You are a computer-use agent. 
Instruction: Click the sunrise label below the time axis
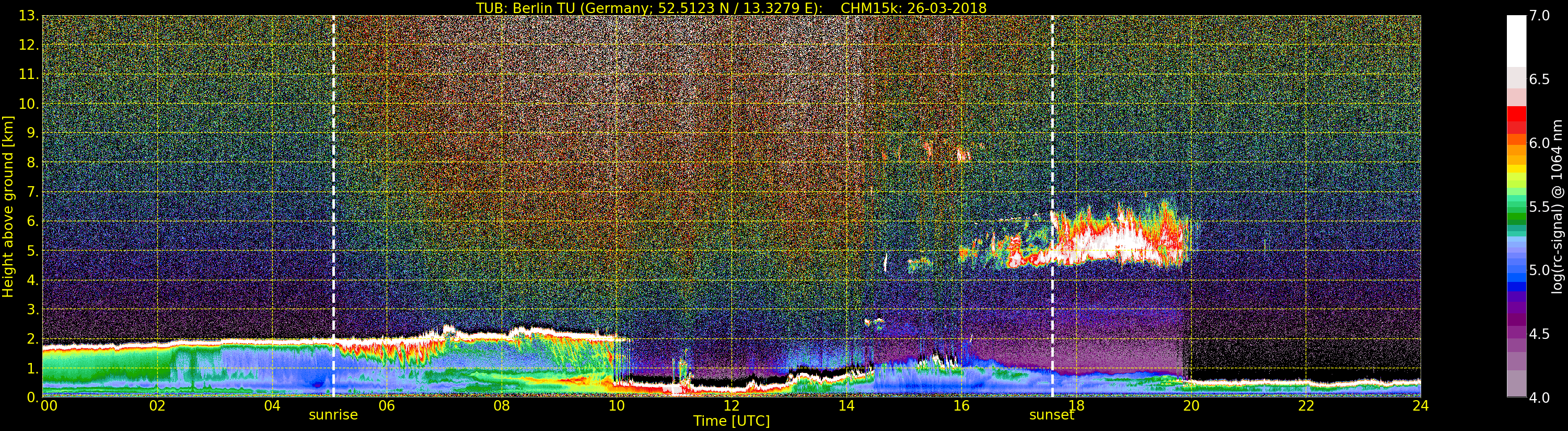click(333, 415)
